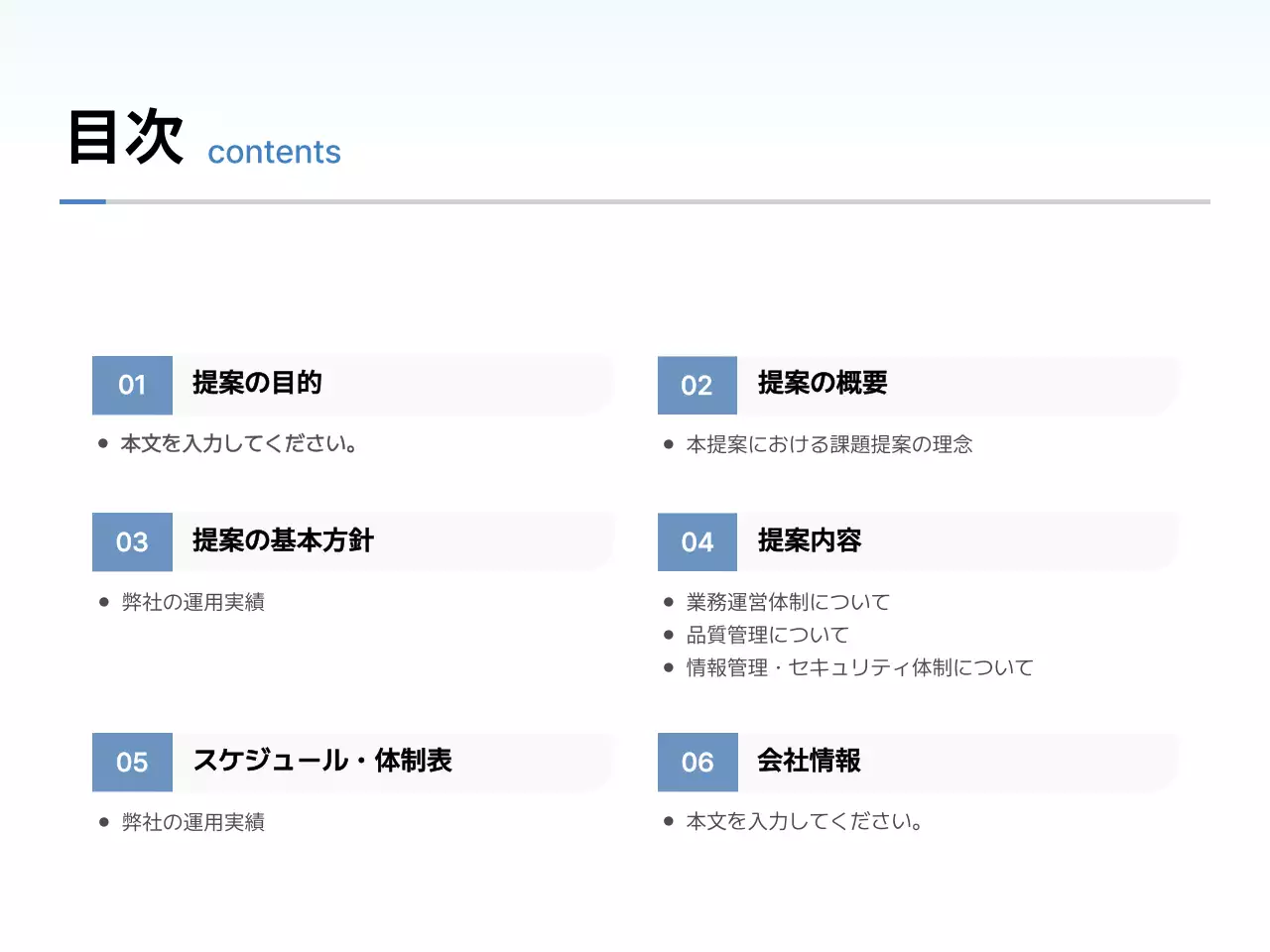
Task: Select the "02" section badge
Action: [x=698, y=385]
